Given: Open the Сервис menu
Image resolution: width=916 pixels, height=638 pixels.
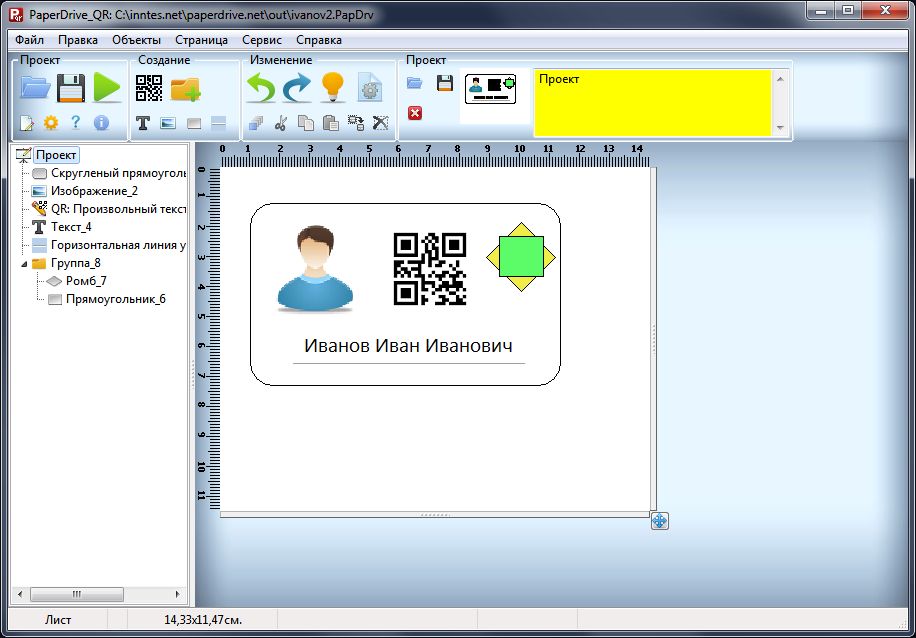Looking at the screenshot, I should (262, 40).
